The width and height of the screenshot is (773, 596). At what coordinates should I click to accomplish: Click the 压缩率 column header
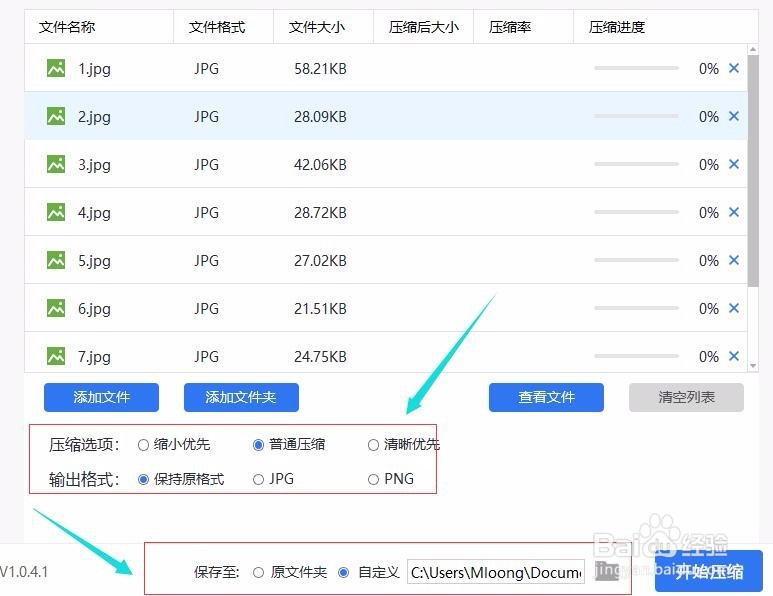click(524, 27)
